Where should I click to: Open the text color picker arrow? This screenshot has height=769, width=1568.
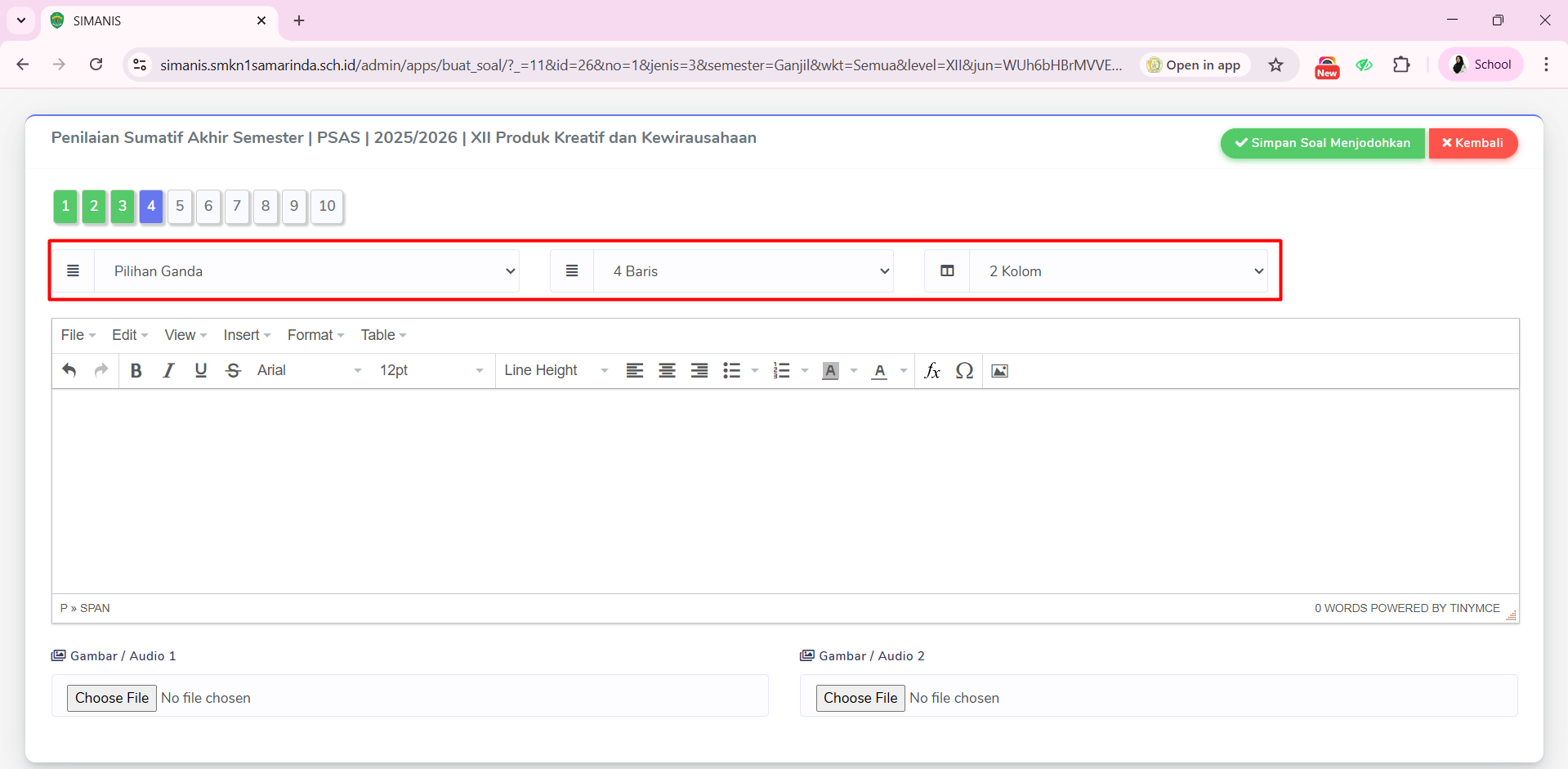903,371
